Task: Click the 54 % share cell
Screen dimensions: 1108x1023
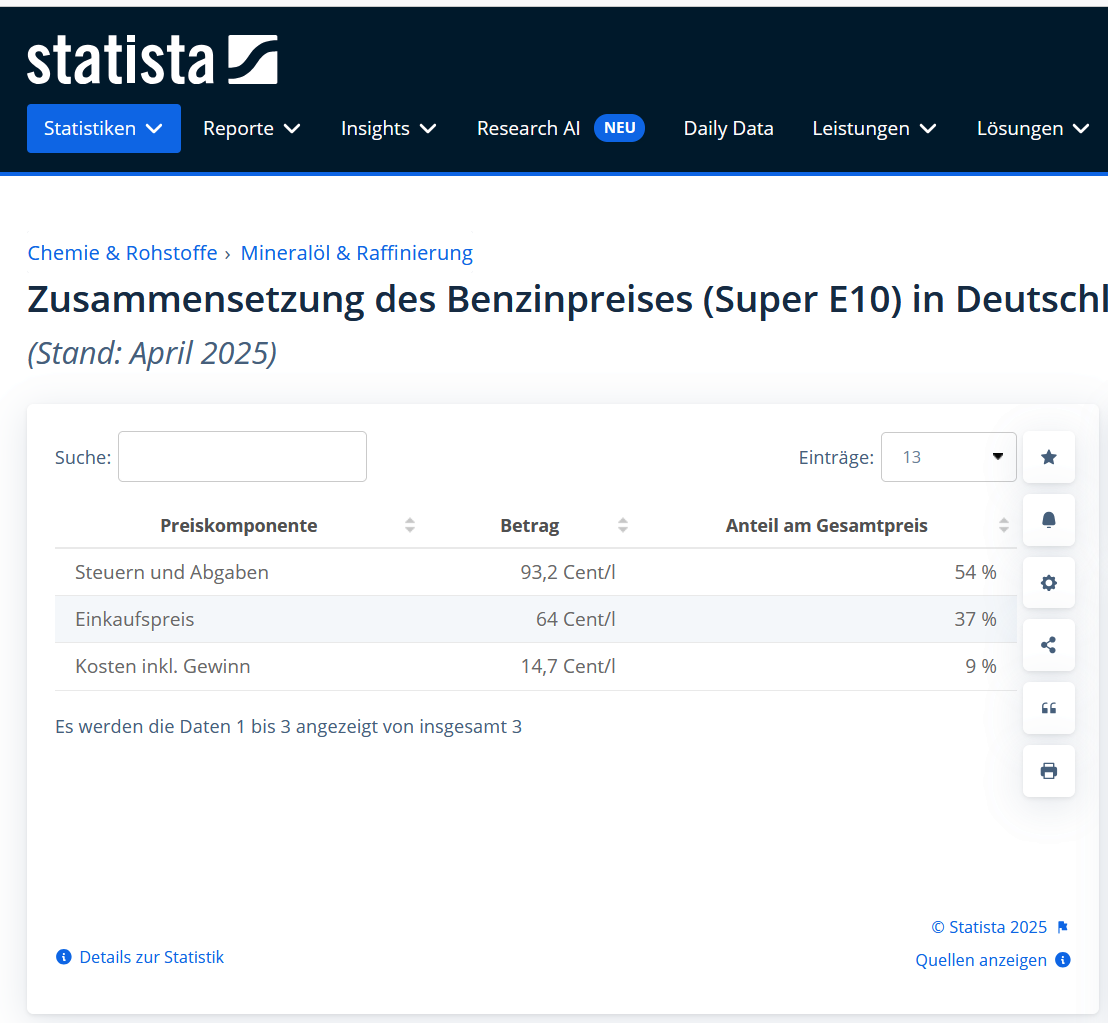Action: coord(975,572)
